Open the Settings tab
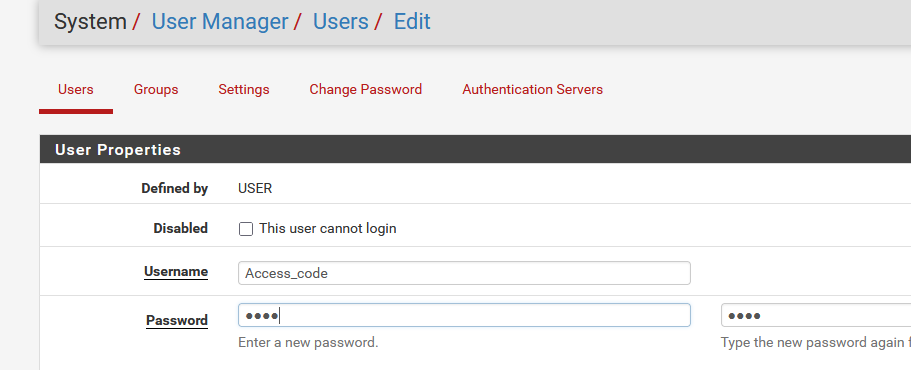This screenshot has width=911, height=370. [243, 89]
